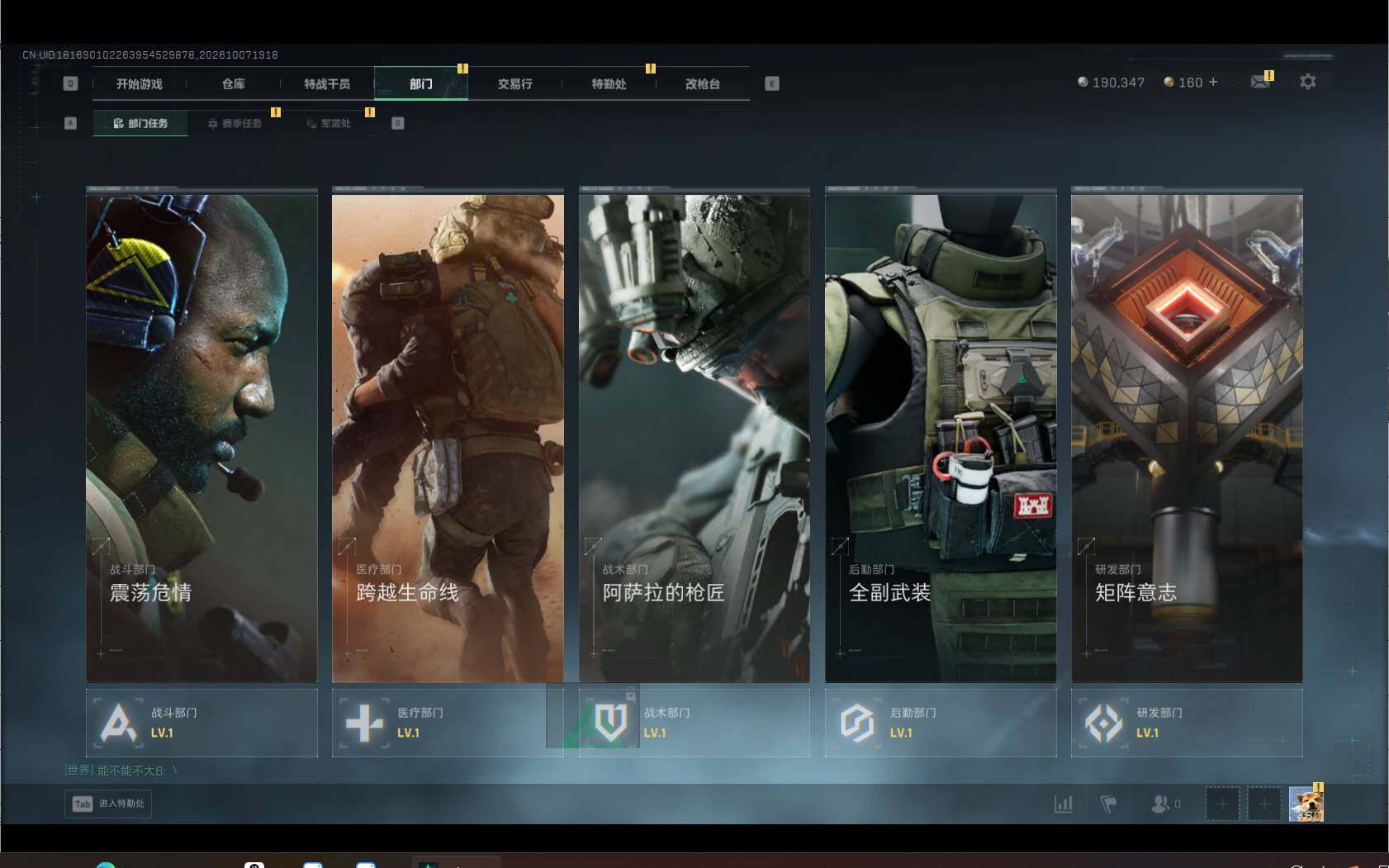Select the 部门任务 sub-tab
Screen dimensions: 1389x868
[x=140, y=123]
